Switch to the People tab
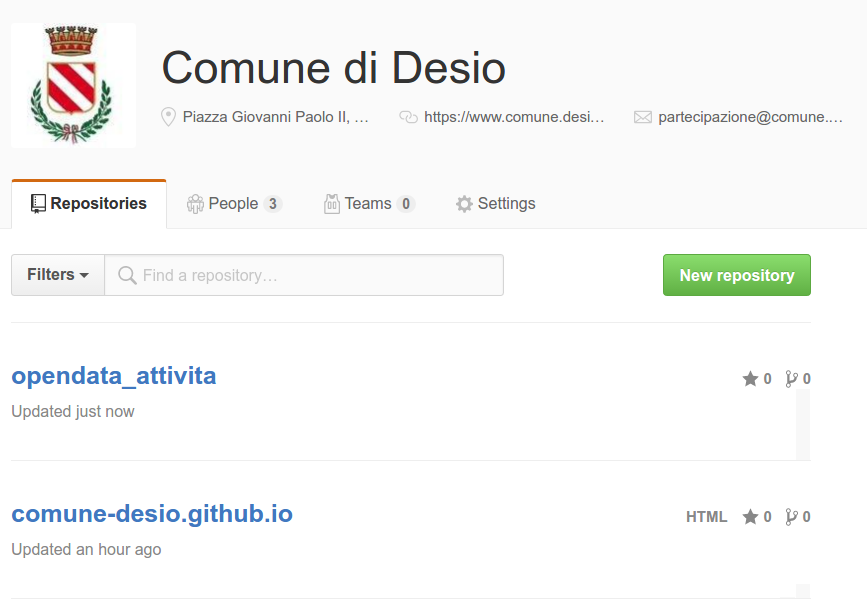This screenshot has height=613, width=867. [x=234, y=204]
